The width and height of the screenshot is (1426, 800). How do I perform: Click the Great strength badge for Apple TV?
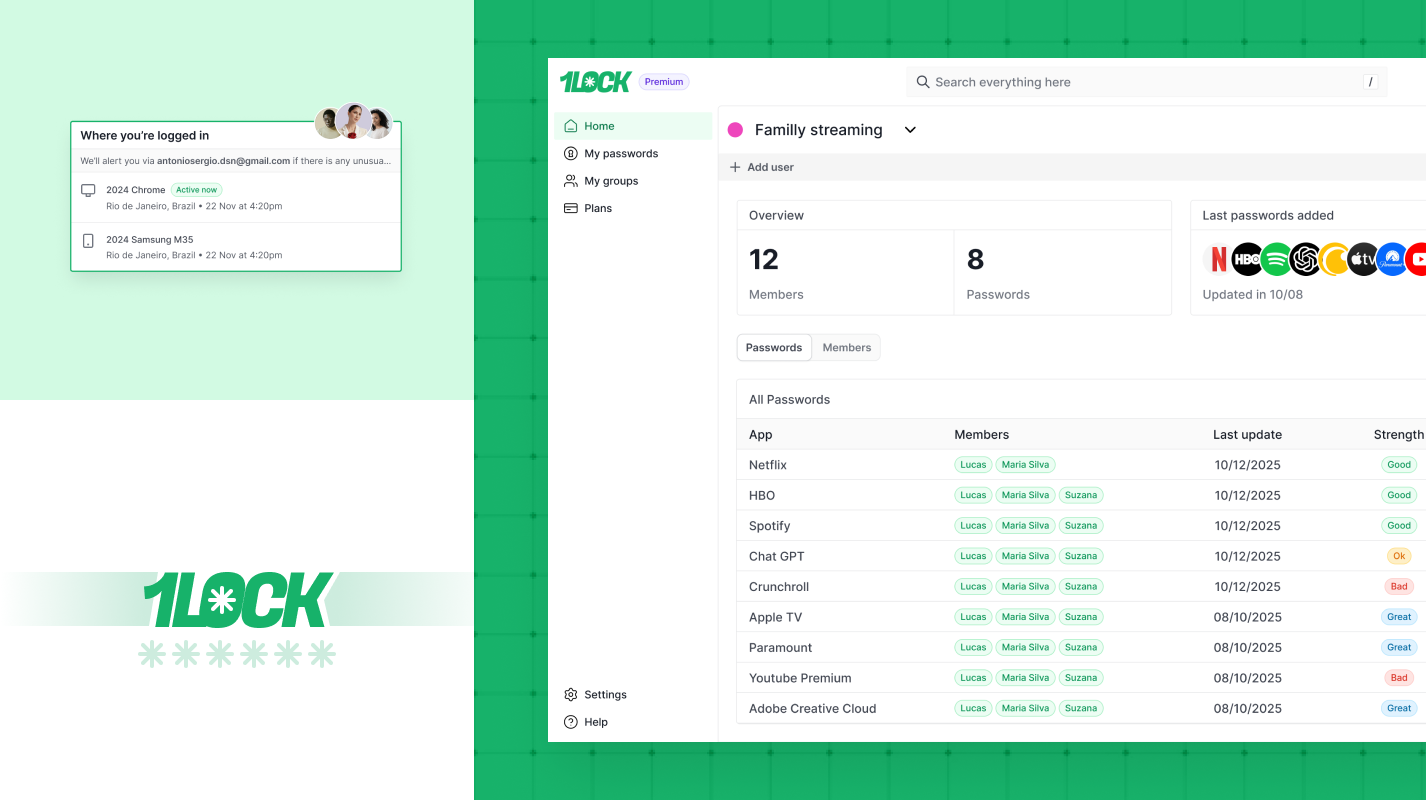click(x=1399, y=617)
